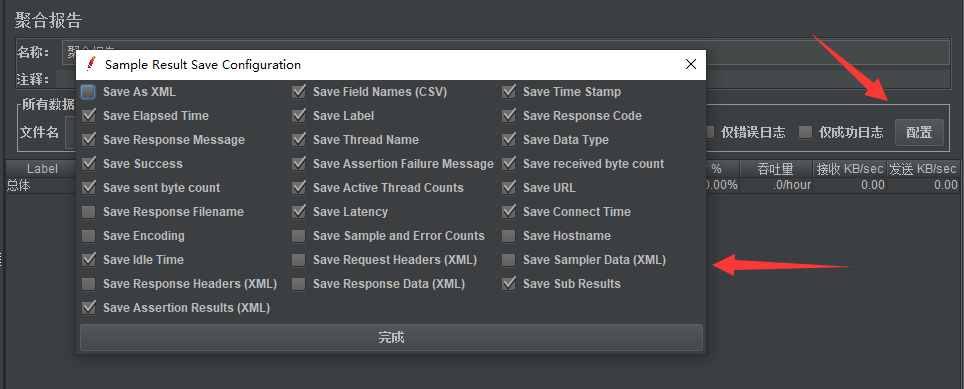Uncheck Save Elapsed Time
The image size is (964, 389).
pyautogui.click(x=89, y=116)
